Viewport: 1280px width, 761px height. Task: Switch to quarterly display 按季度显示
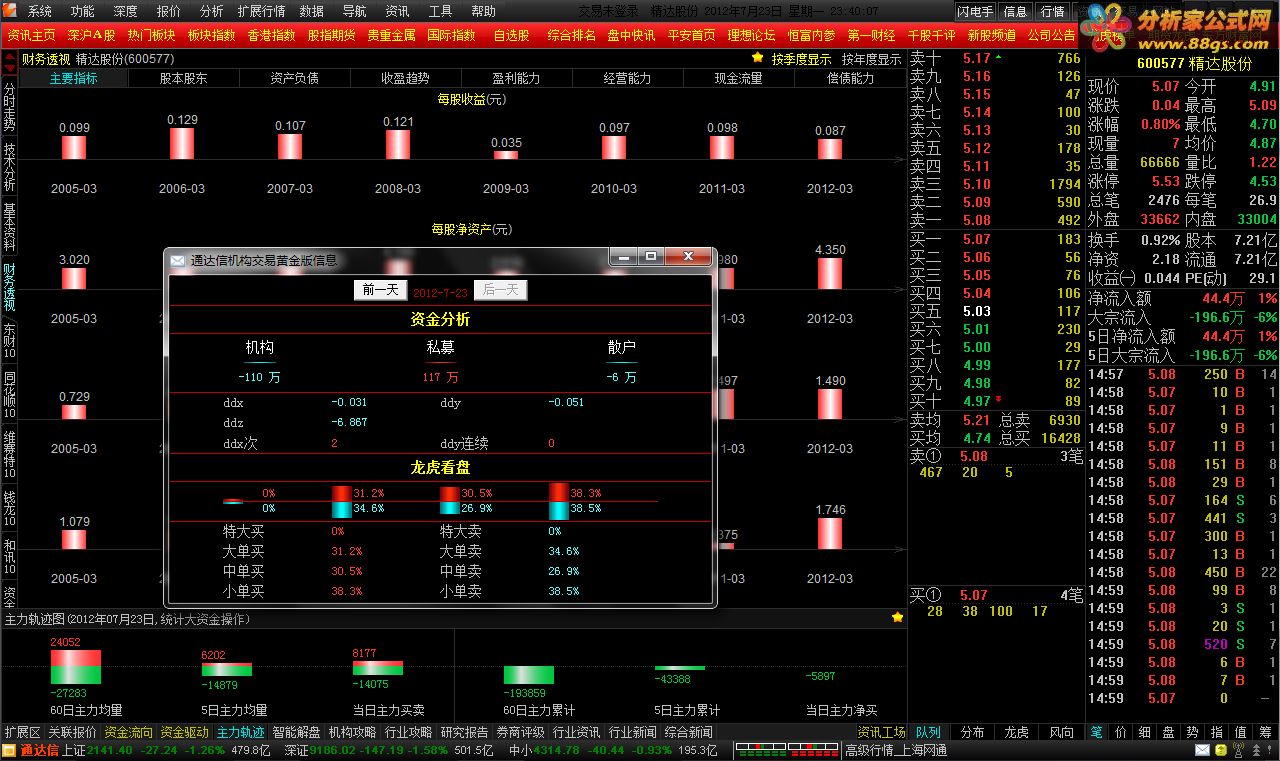[x=801, y=58]
